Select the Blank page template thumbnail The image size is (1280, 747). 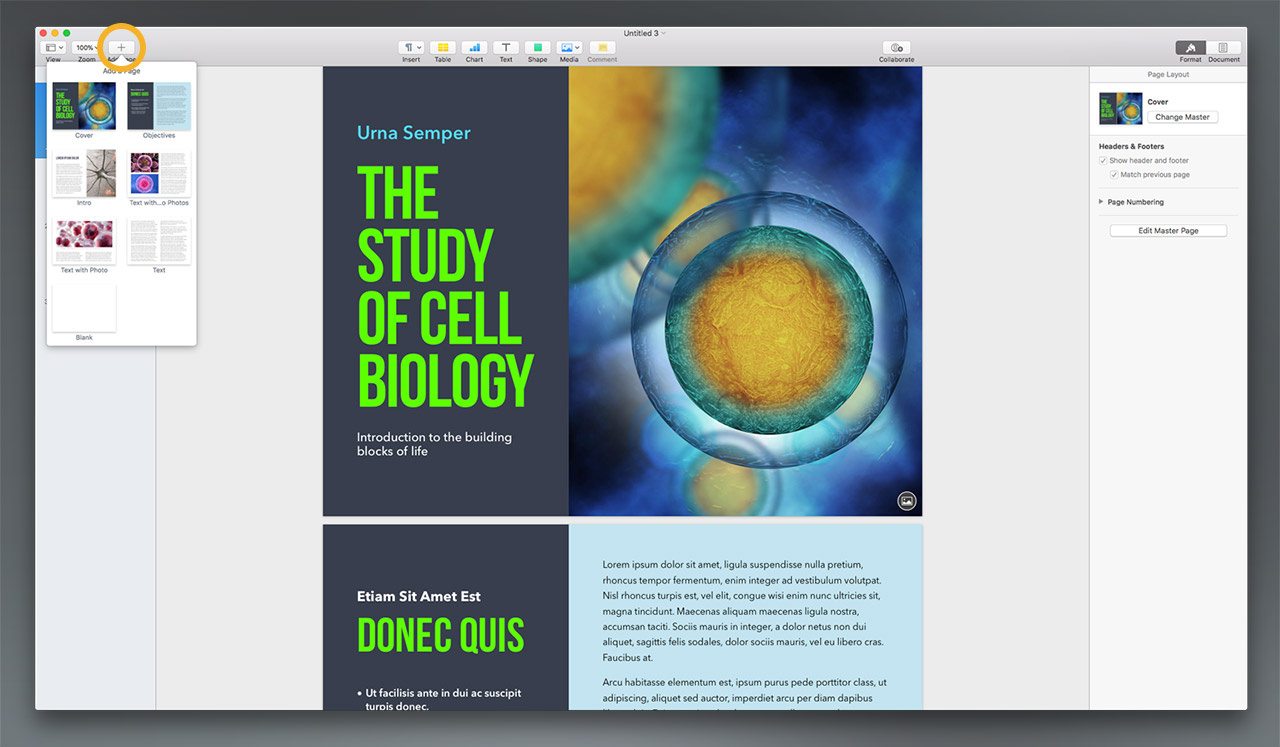point(84,309)
